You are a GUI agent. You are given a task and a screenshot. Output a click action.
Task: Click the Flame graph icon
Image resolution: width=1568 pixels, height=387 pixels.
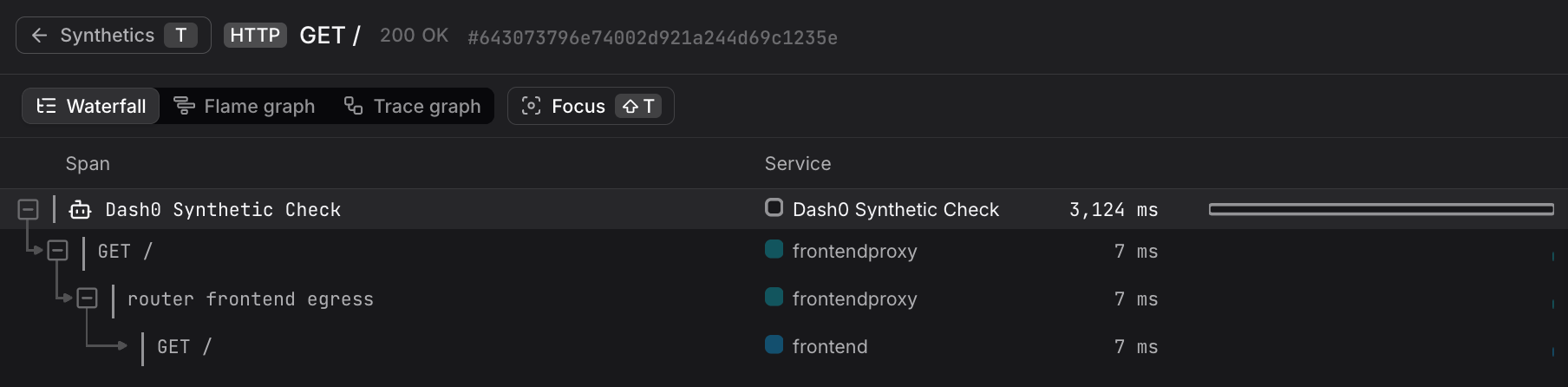(x=184, y=106)
